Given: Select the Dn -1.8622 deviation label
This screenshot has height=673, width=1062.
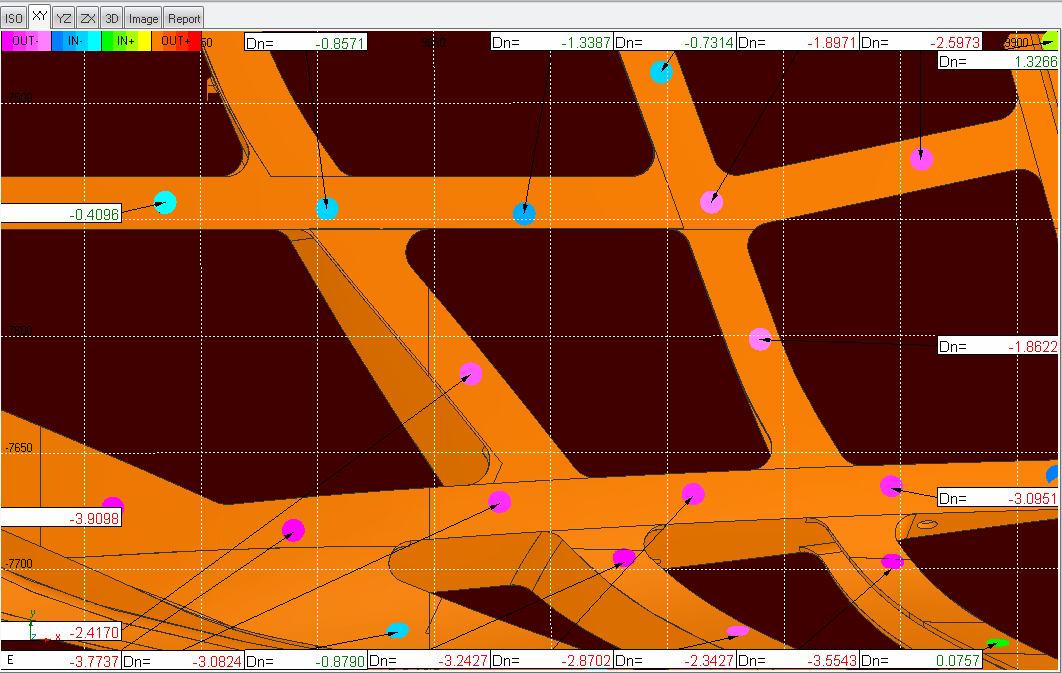Looking at the screenshot, I should point(998,347).
